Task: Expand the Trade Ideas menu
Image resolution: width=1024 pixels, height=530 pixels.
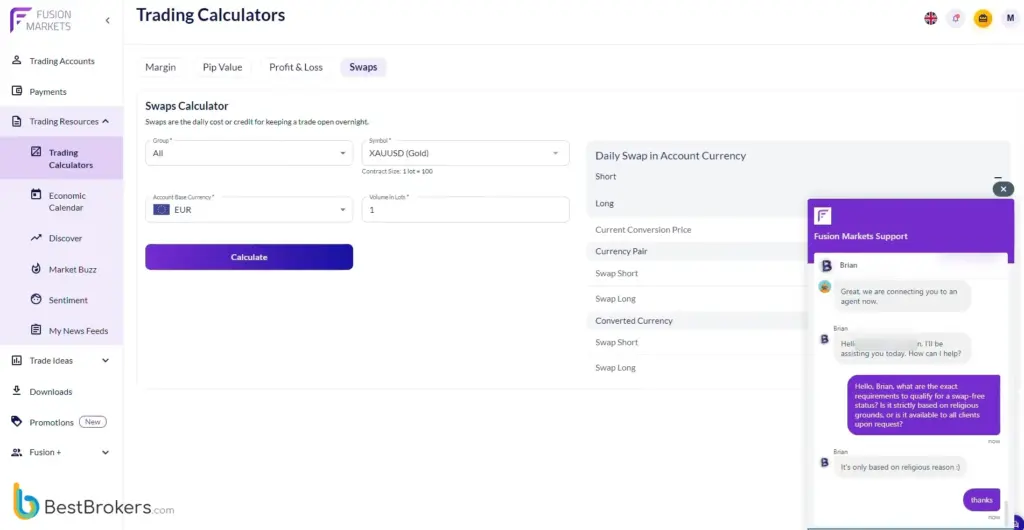Action: [106, 360]
